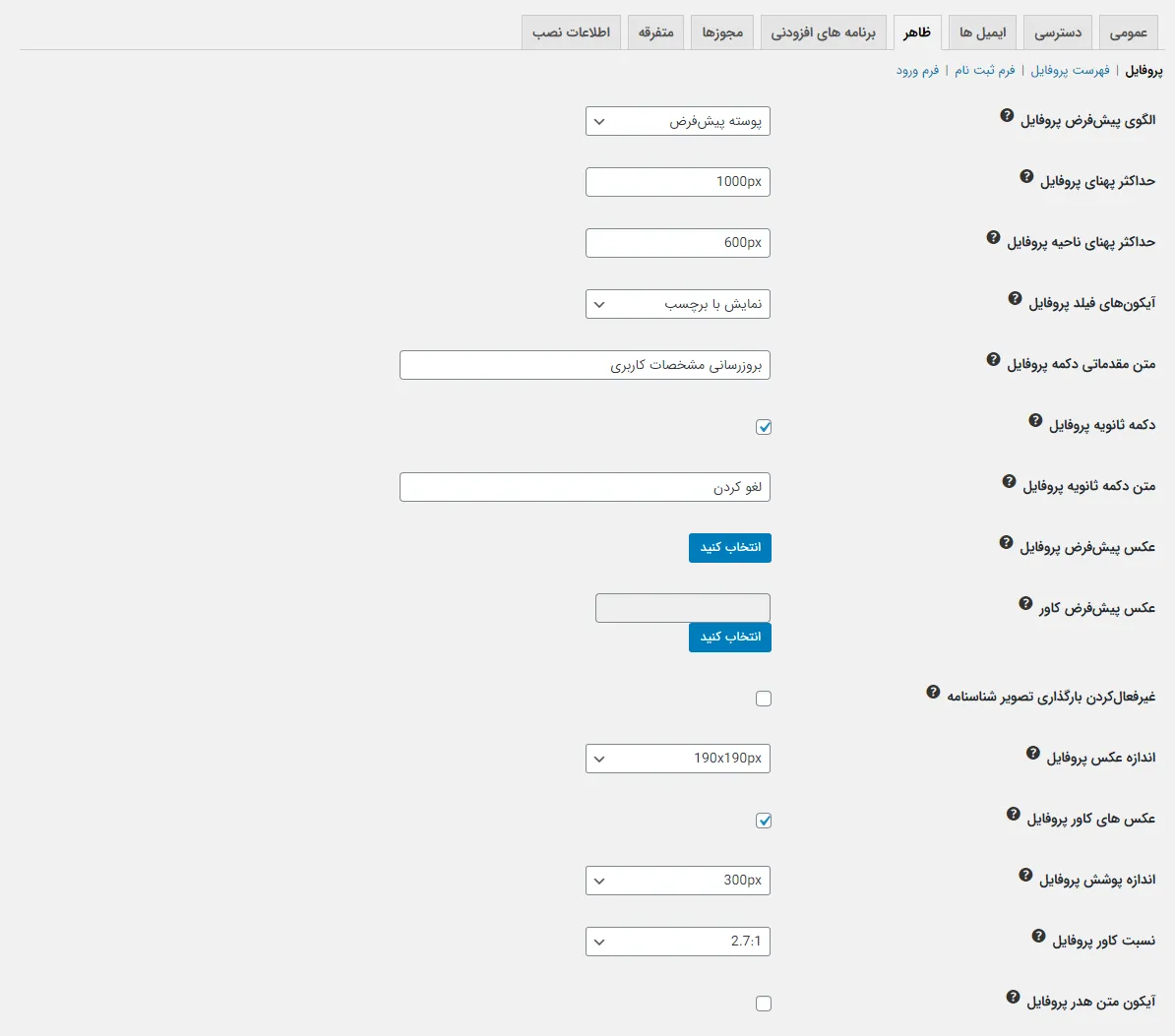The image size is (1175, 1036).
Task: Uncheck the عکس های کاور پروفایل checkbox
Action: 764,821
